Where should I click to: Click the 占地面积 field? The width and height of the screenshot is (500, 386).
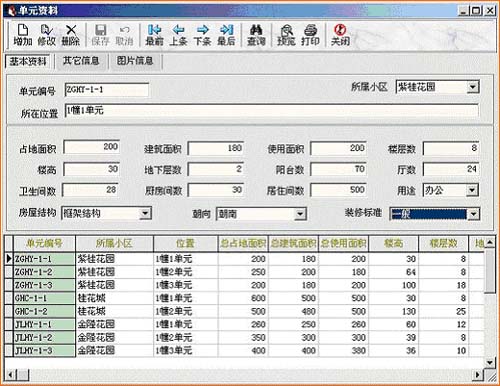(x=91, y=147)
